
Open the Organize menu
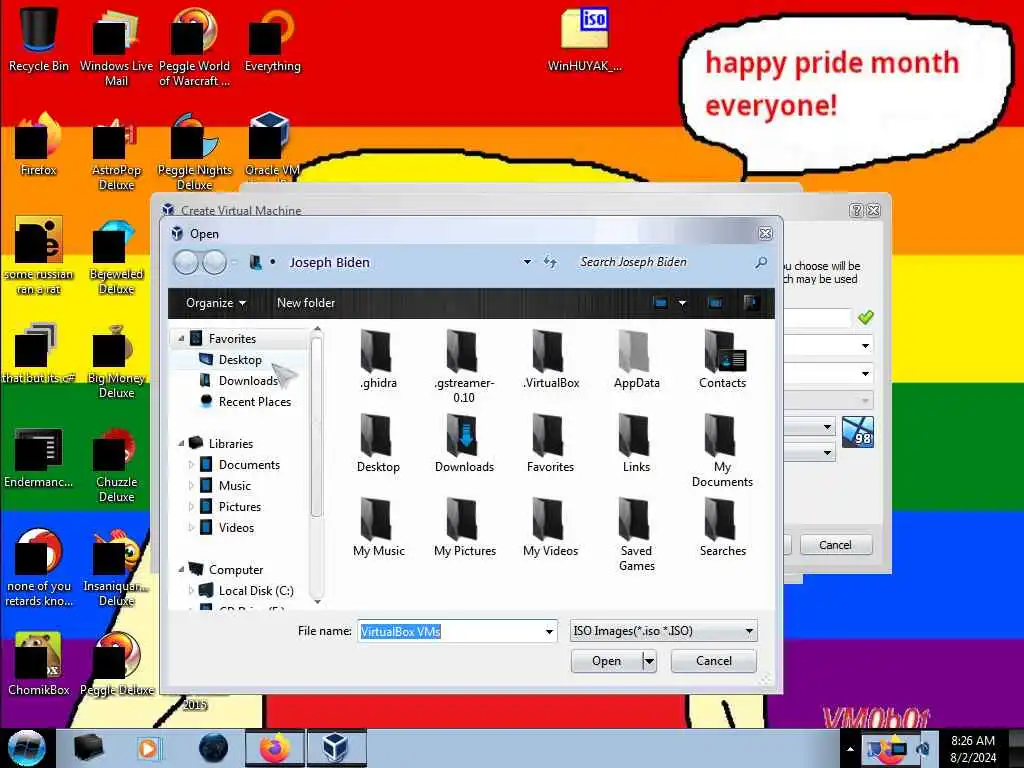pos(216,303)
